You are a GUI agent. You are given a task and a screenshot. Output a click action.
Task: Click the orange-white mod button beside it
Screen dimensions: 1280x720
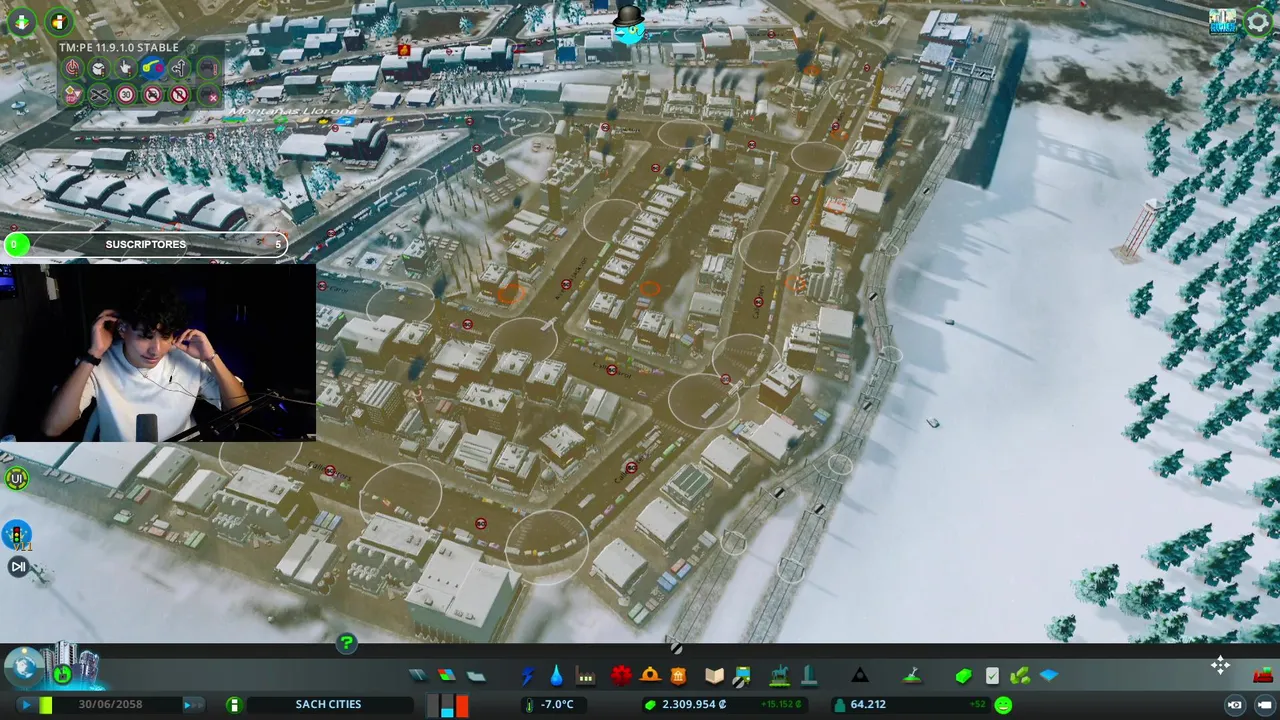60,22
